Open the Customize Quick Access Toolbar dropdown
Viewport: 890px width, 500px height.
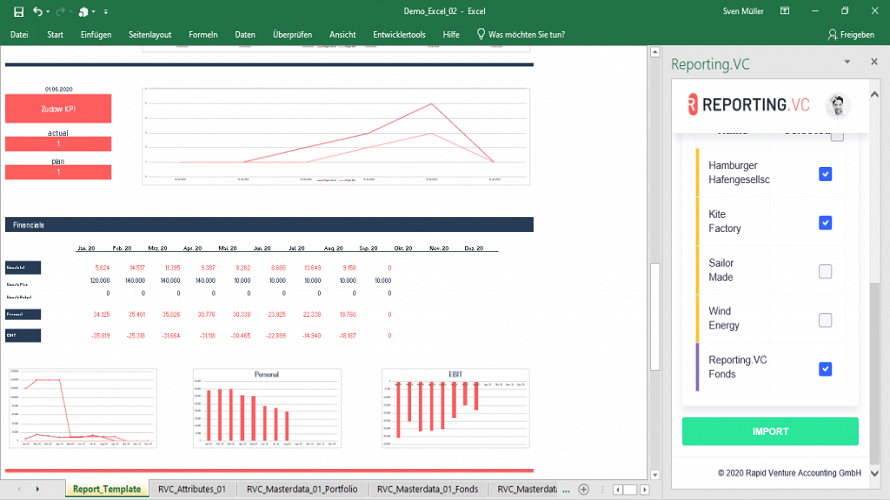tap(105, 12)
